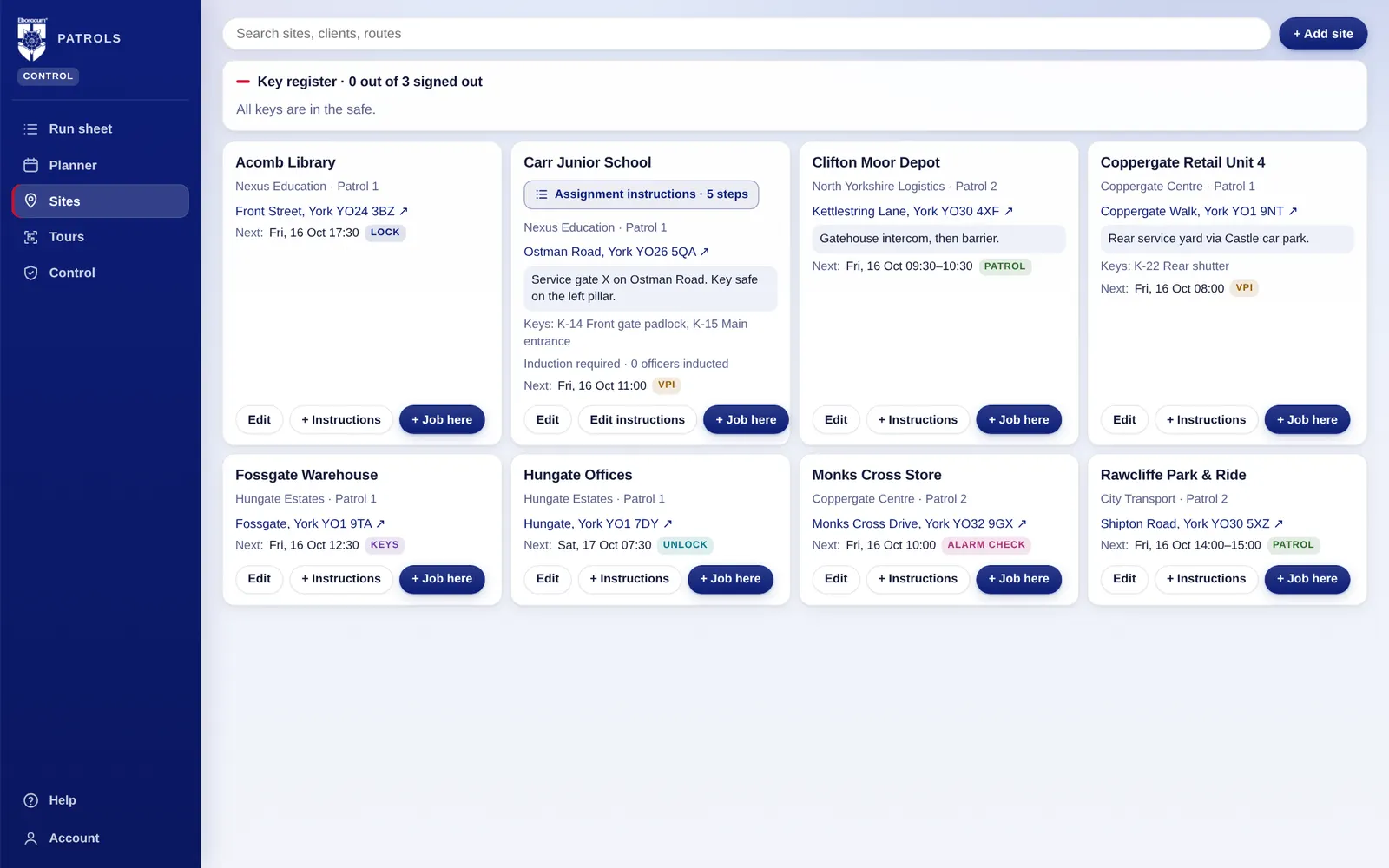Add instructions to Coppergate Retail Unit 4

pyautogui.click(x=1206, y=420)
